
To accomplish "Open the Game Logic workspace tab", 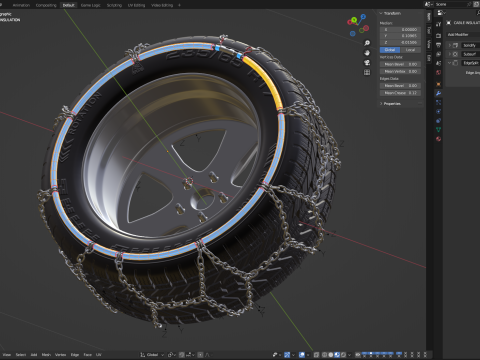I will 90,5.
